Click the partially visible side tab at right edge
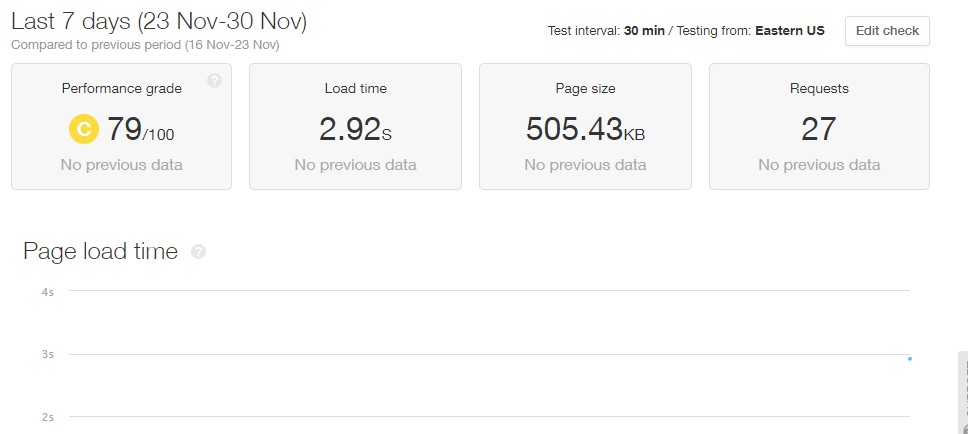 pos(963,393)
